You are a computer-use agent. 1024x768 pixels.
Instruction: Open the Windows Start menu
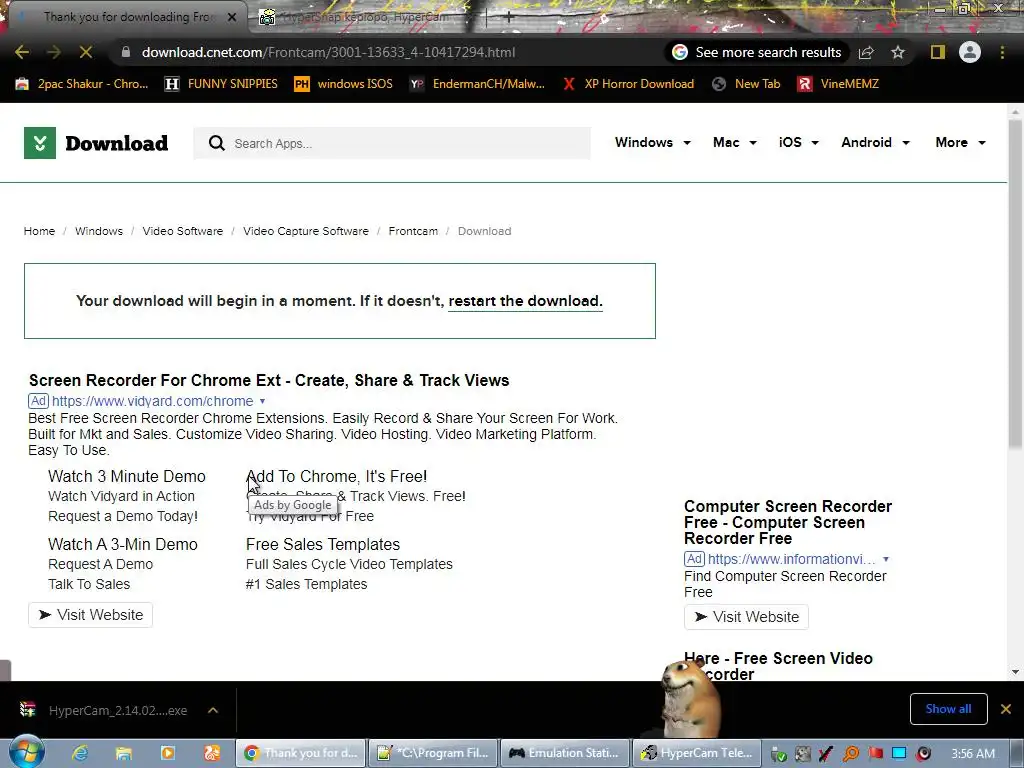pyautogui.click(x=27, y=753)
